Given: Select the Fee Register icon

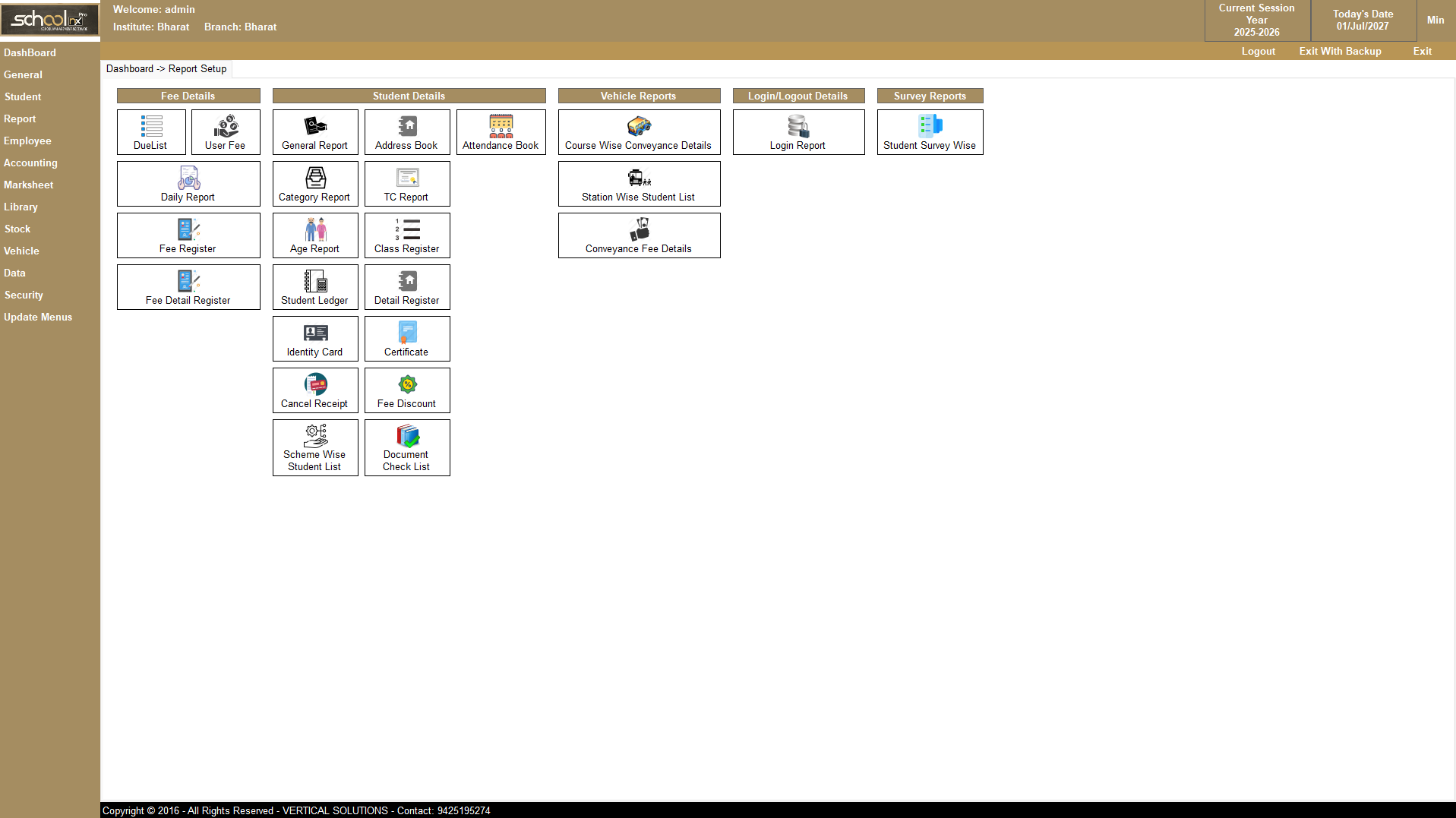Looking at the screenshot, I should pos(188,229).
